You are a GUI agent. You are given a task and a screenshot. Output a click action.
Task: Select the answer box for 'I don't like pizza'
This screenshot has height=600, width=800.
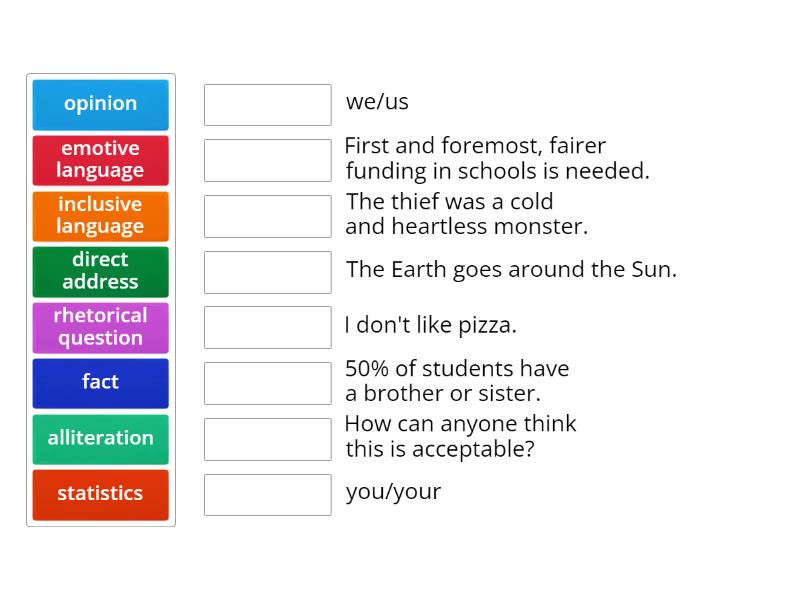(x=267, y=327)
